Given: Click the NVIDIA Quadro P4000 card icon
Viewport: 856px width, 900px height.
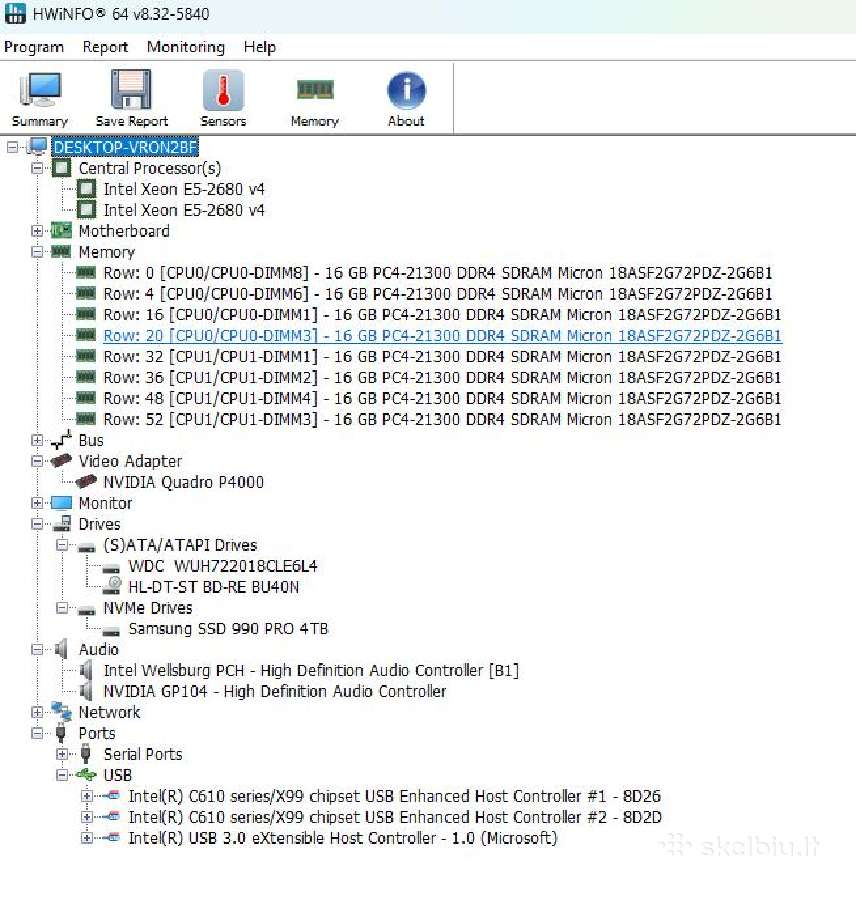Looking at the screenshot, I should click(x=86, y=482).
